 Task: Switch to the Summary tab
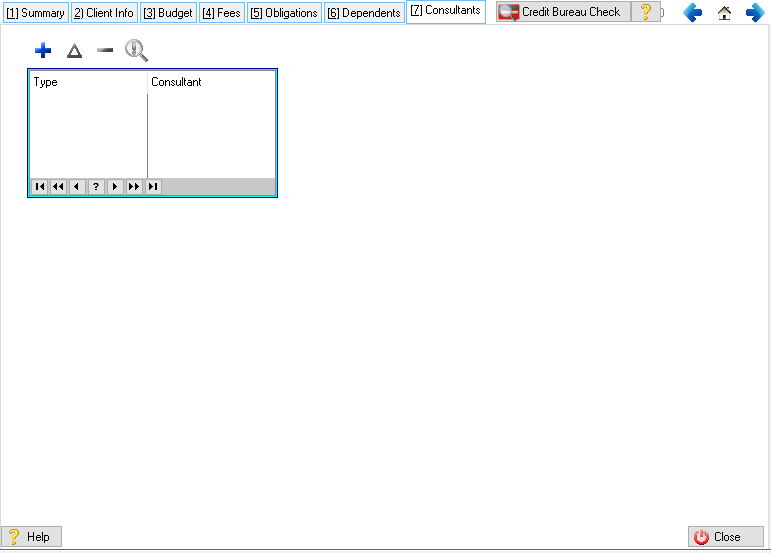click(x=35, y=13)
